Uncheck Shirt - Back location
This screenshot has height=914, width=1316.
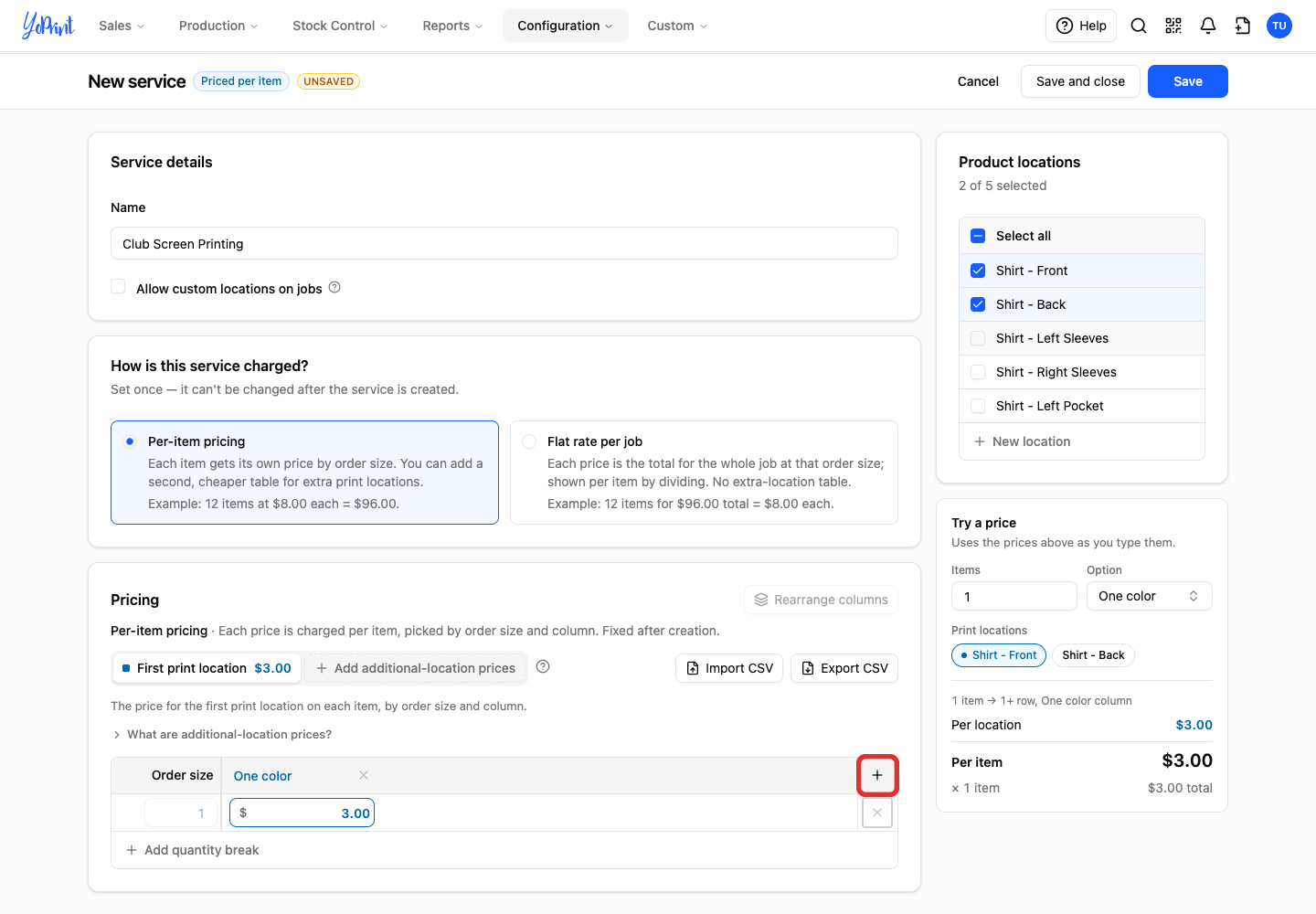tap(978, 304)
